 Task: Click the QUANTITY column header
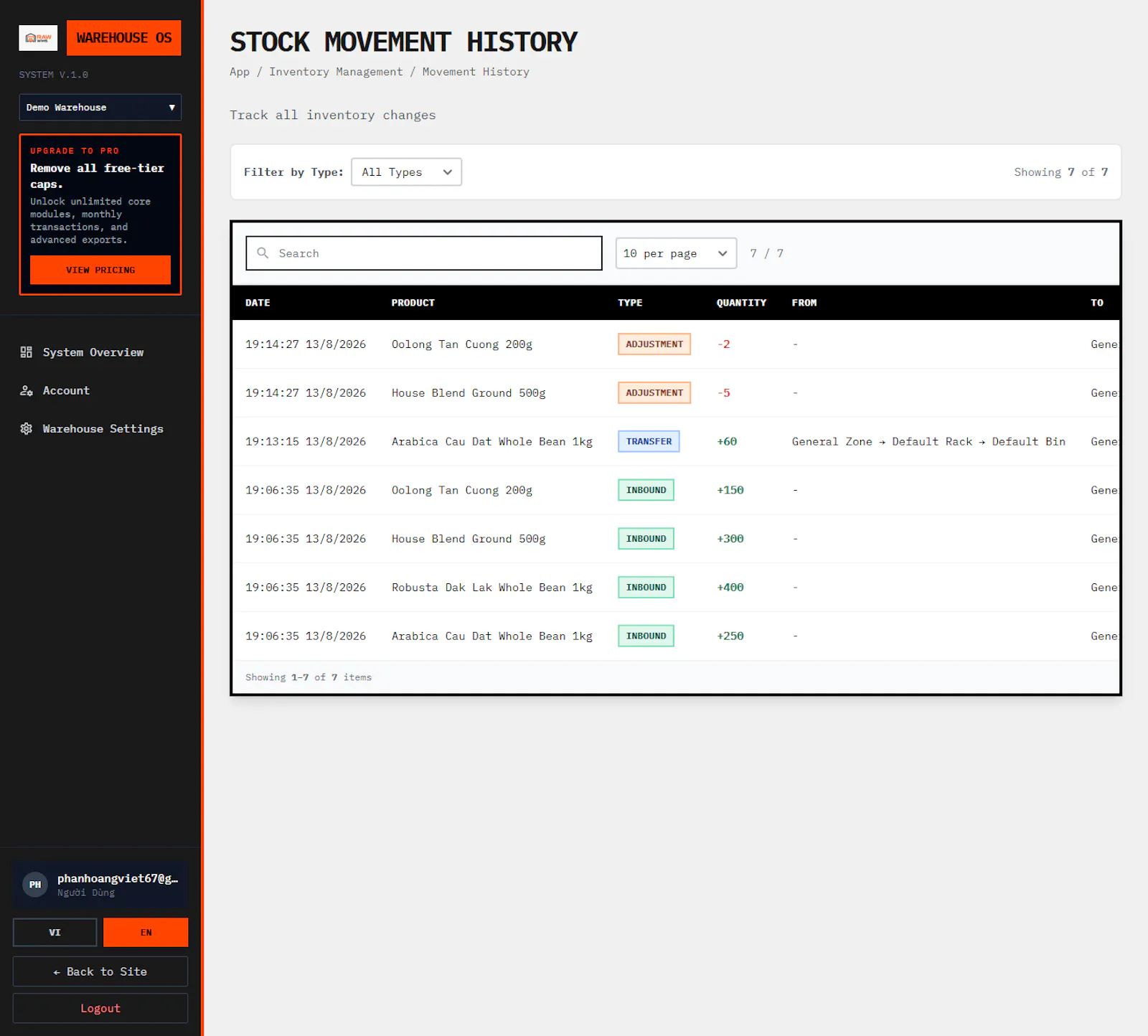pyautogui.click(x=741, y=303)
